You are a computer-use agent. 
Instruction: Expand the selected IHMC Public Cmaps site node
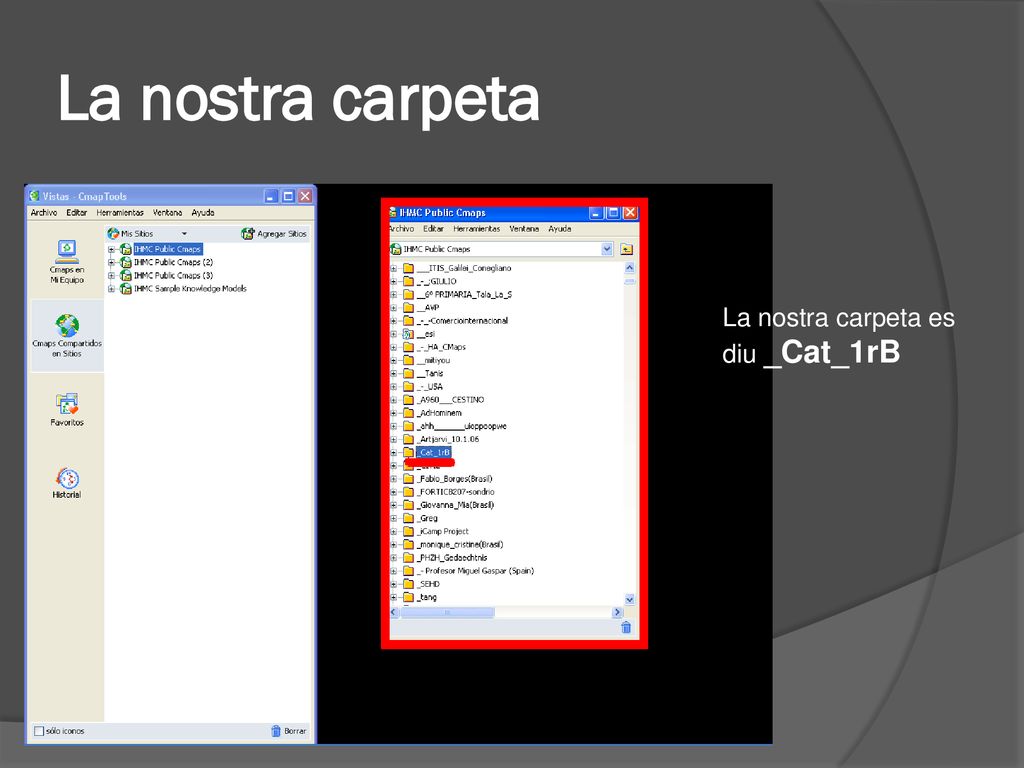pyautogui.click(x=111, y=249)
